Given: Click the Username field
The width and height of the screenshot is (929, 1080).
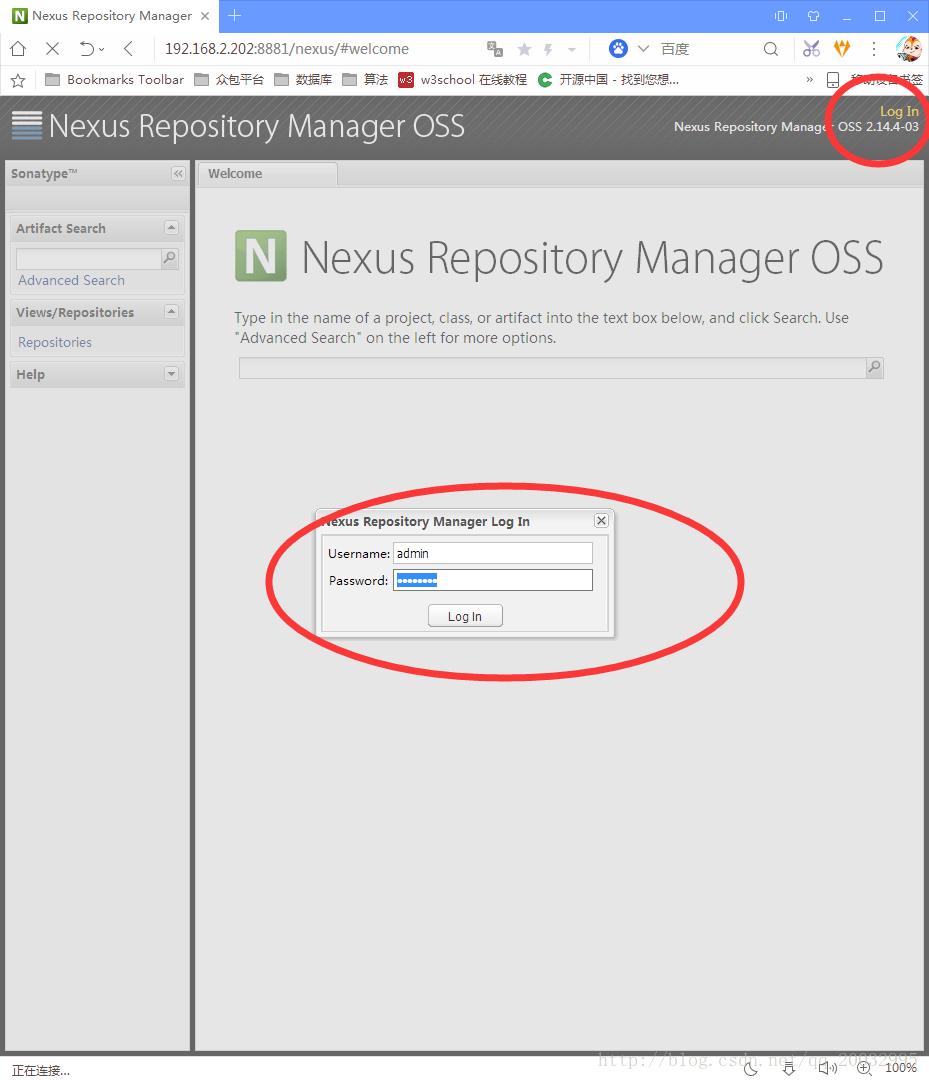Looking at the screenshot, I should tap(492, 553).
